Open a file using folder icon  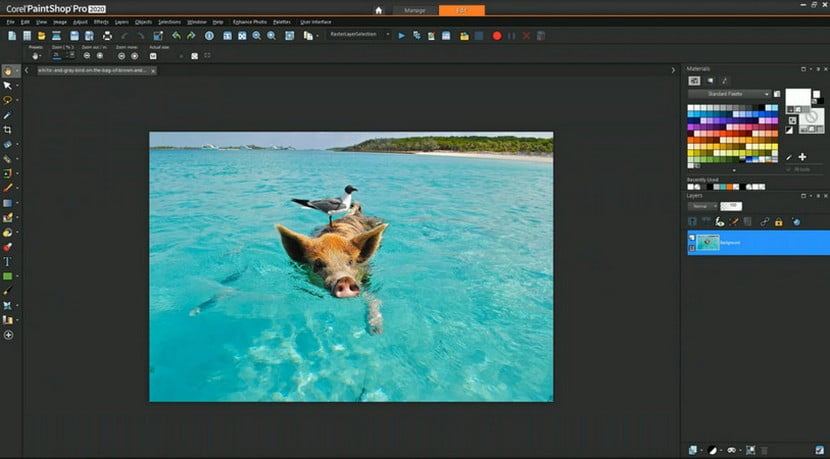(x=41, y=36)
